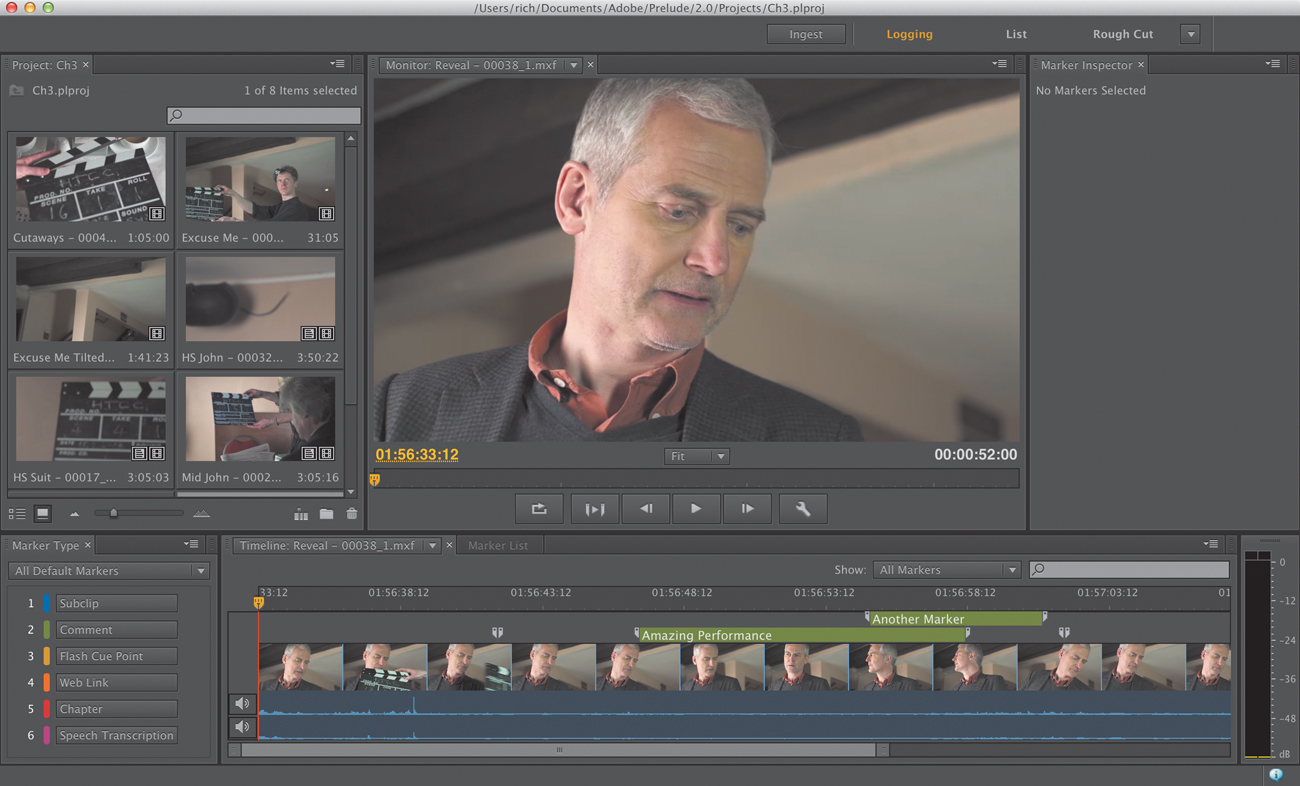Switch to the List workspace
The height and width of the screenshot is (786, 1300).
click(x=1016, y=34)
